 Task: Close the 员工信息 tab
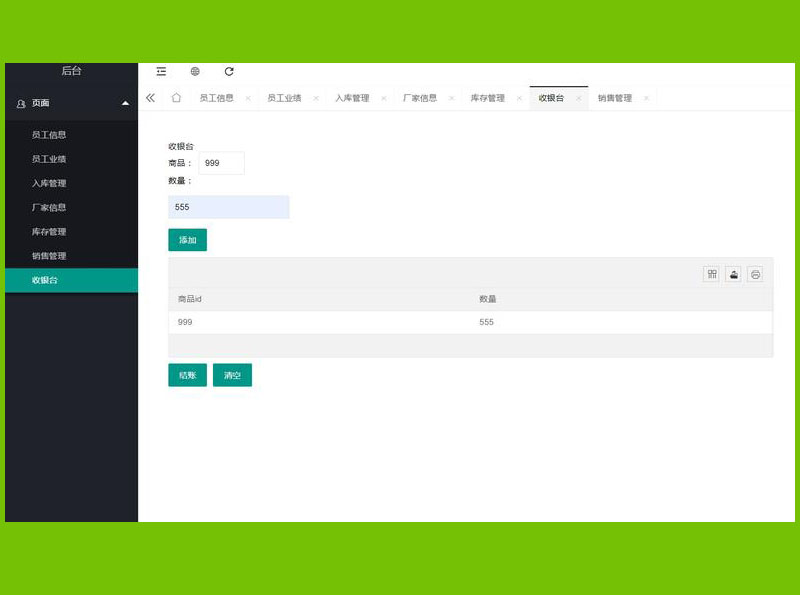[x=248, y=98]
